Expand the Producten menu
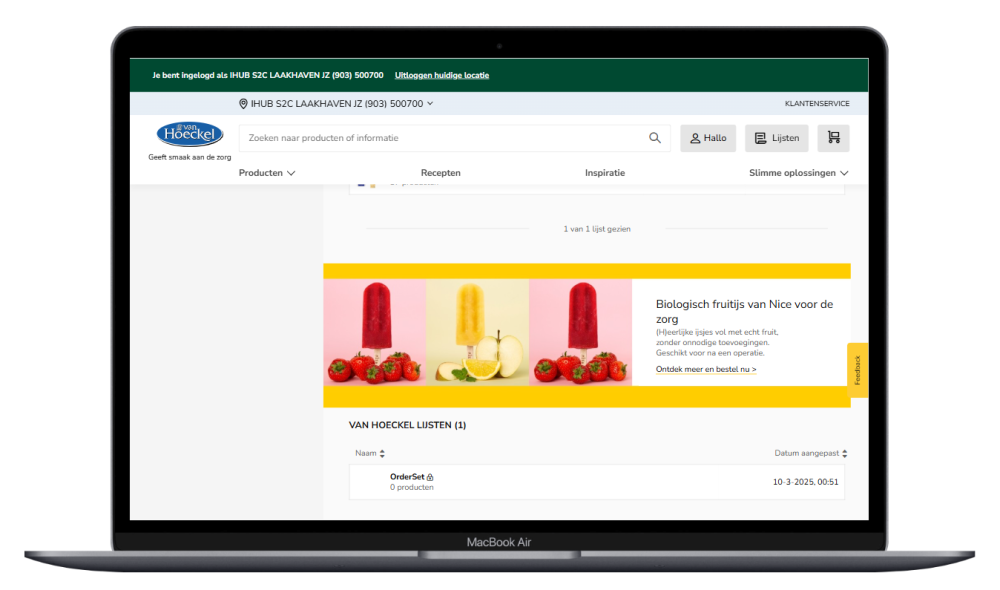Screen dimensions: 1000x590 267,173
